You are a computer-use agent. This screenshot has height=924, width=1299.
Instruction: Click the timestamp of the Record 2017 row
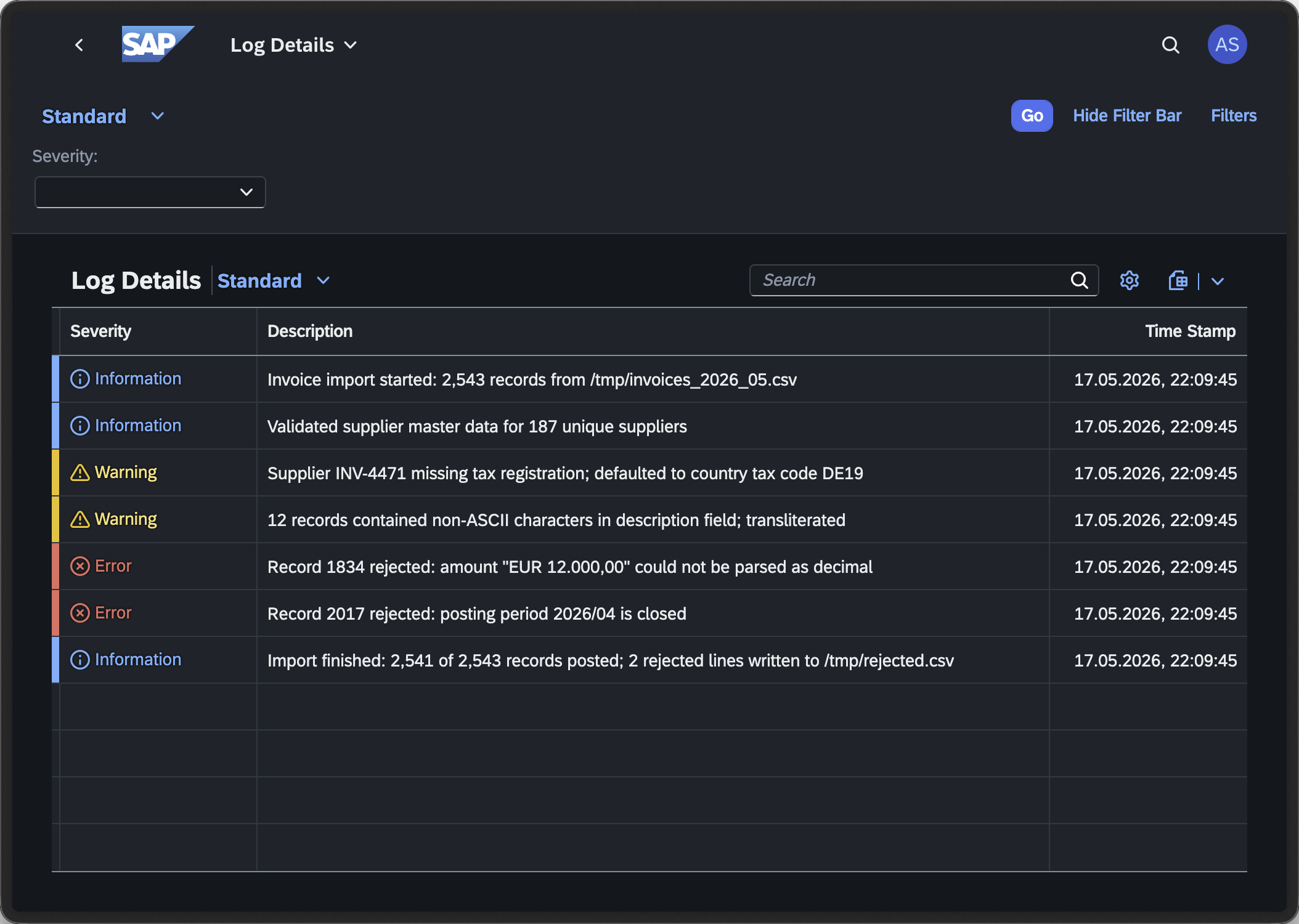(1155, 614)
